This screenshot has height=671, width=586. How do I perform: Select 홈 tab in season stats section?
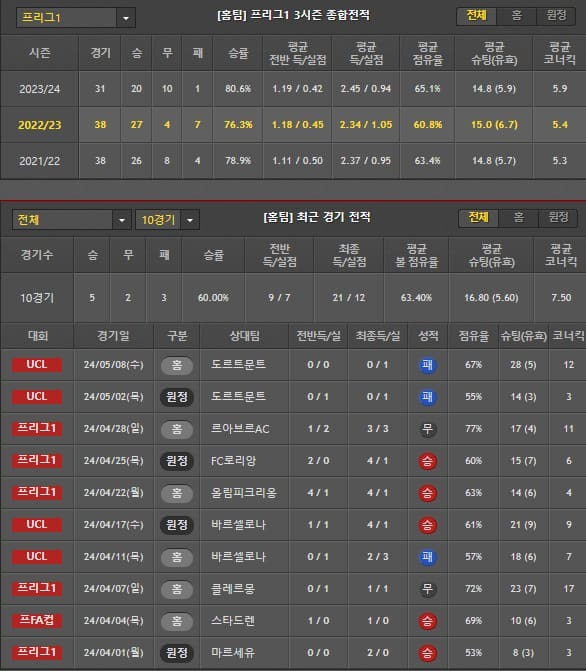pyautogui.click(x=517, y=16)
